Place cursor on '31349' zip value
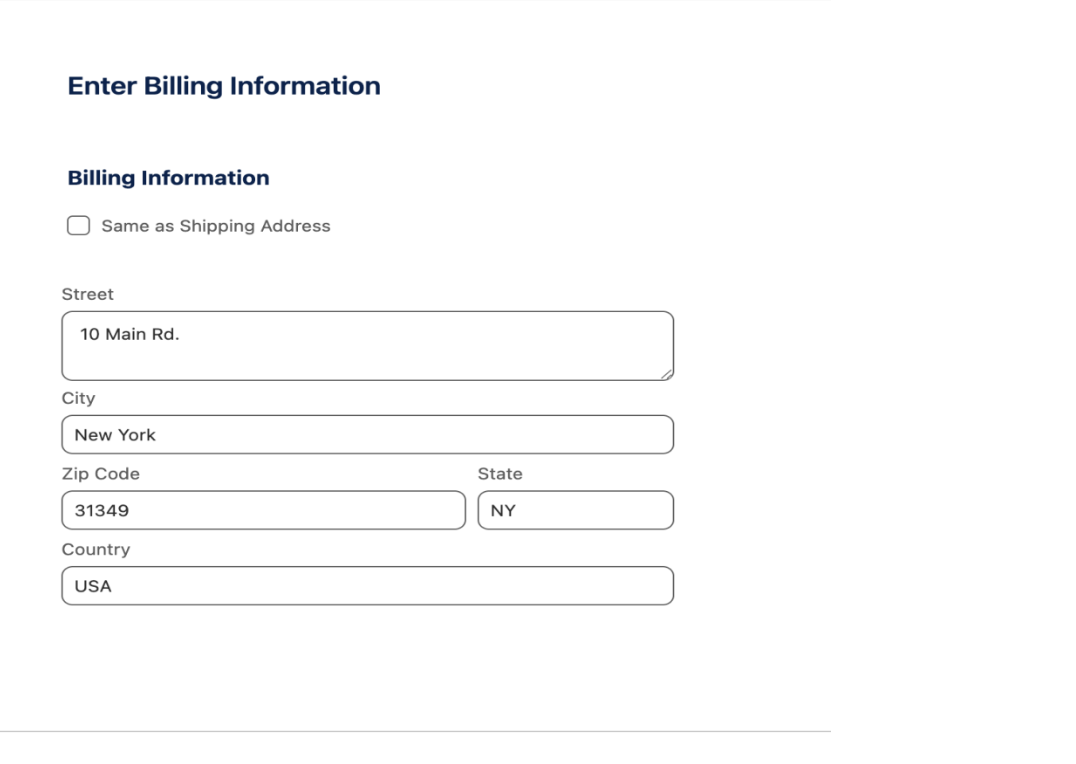This screenshot has width=1076, height=764. tap(102, 510)
